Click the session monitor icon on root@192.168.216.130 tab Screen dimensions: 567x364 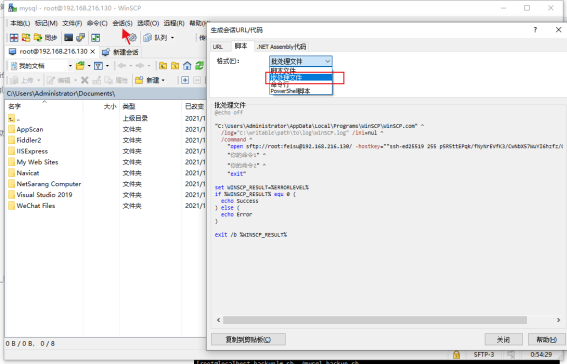13,52
